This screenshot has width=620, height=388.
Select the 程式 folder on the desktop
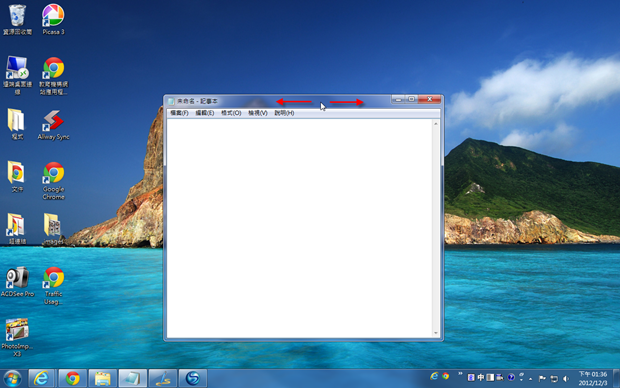tap(17, 124)
